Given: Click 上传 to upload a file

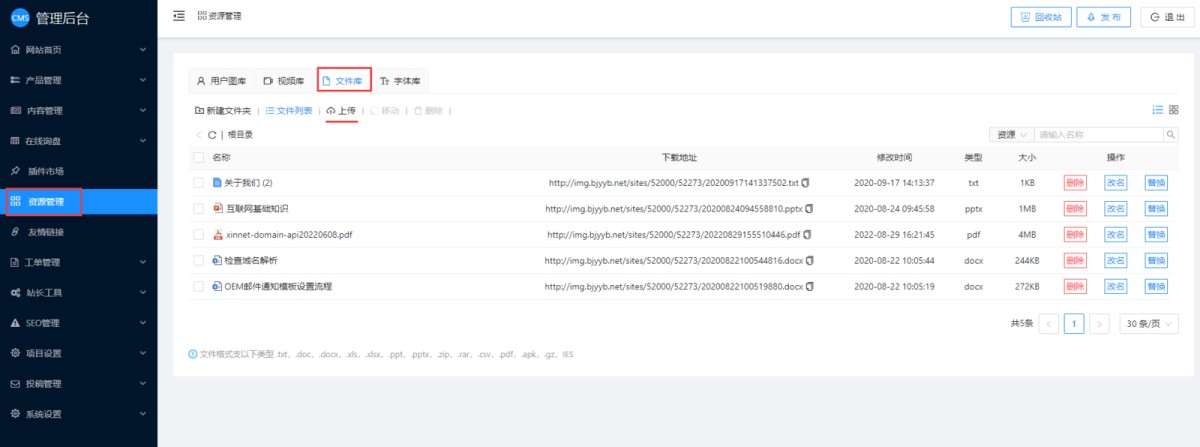Looking at the screenshot, I should click(x=341, y=110).
